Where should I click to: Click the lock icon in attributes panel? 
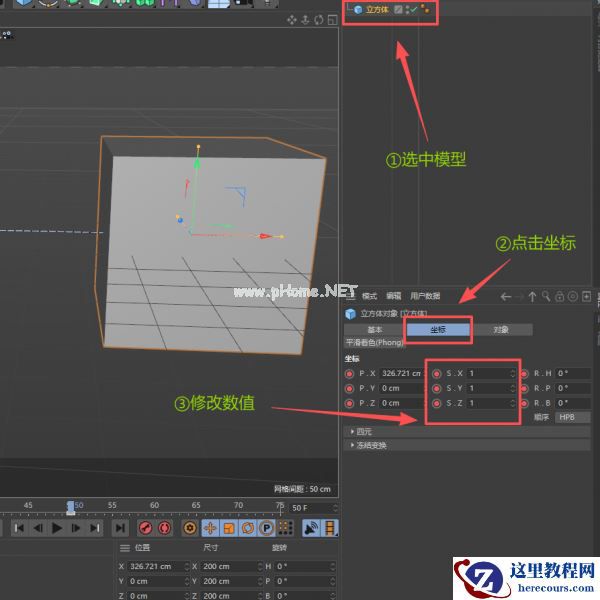click(559, 296)
